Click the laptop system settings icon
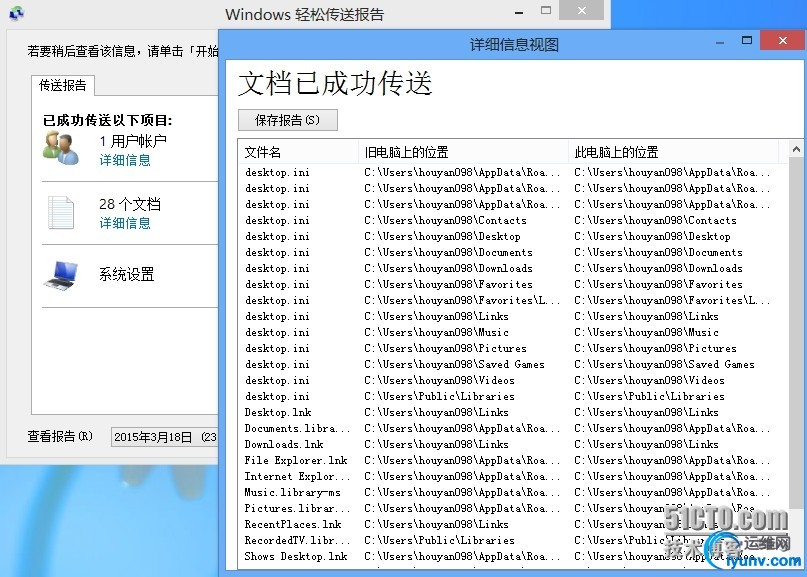 pyautogui.click(x=61, y=275)
